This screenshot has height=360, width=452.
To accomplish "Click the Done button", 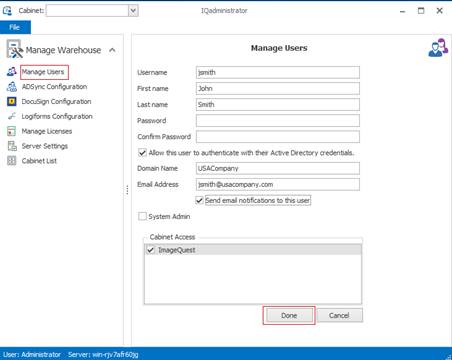I will point(289,315).
